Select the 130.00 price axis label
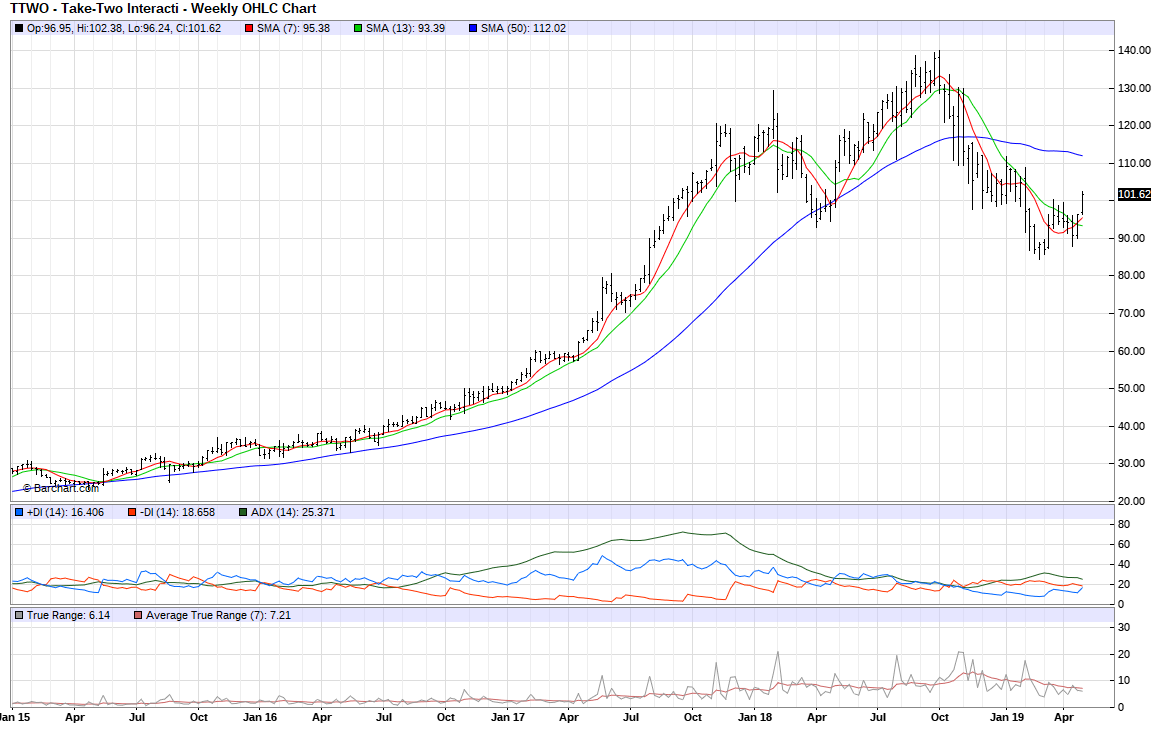Viewport: 1156px width, 748px height. pos(1134,88)
